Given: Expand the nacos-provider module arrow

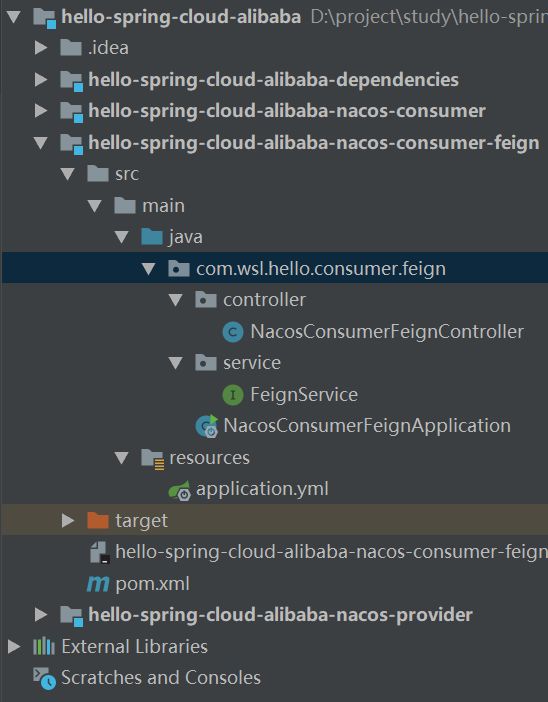Looking at the screenshot, I should (x=41, y=615).
